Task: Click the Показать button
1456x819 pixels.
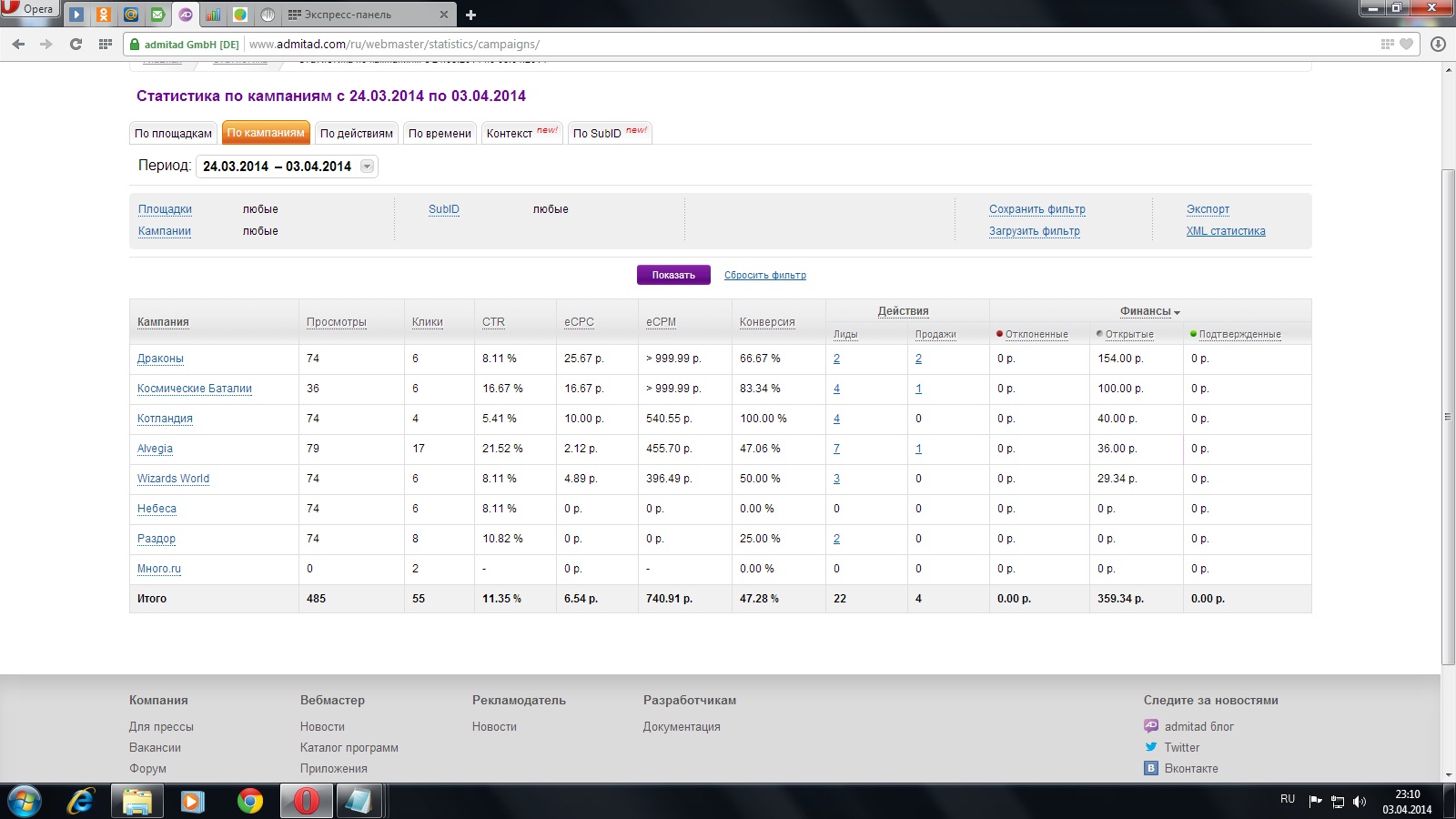Action: click(x=673, y=275)
